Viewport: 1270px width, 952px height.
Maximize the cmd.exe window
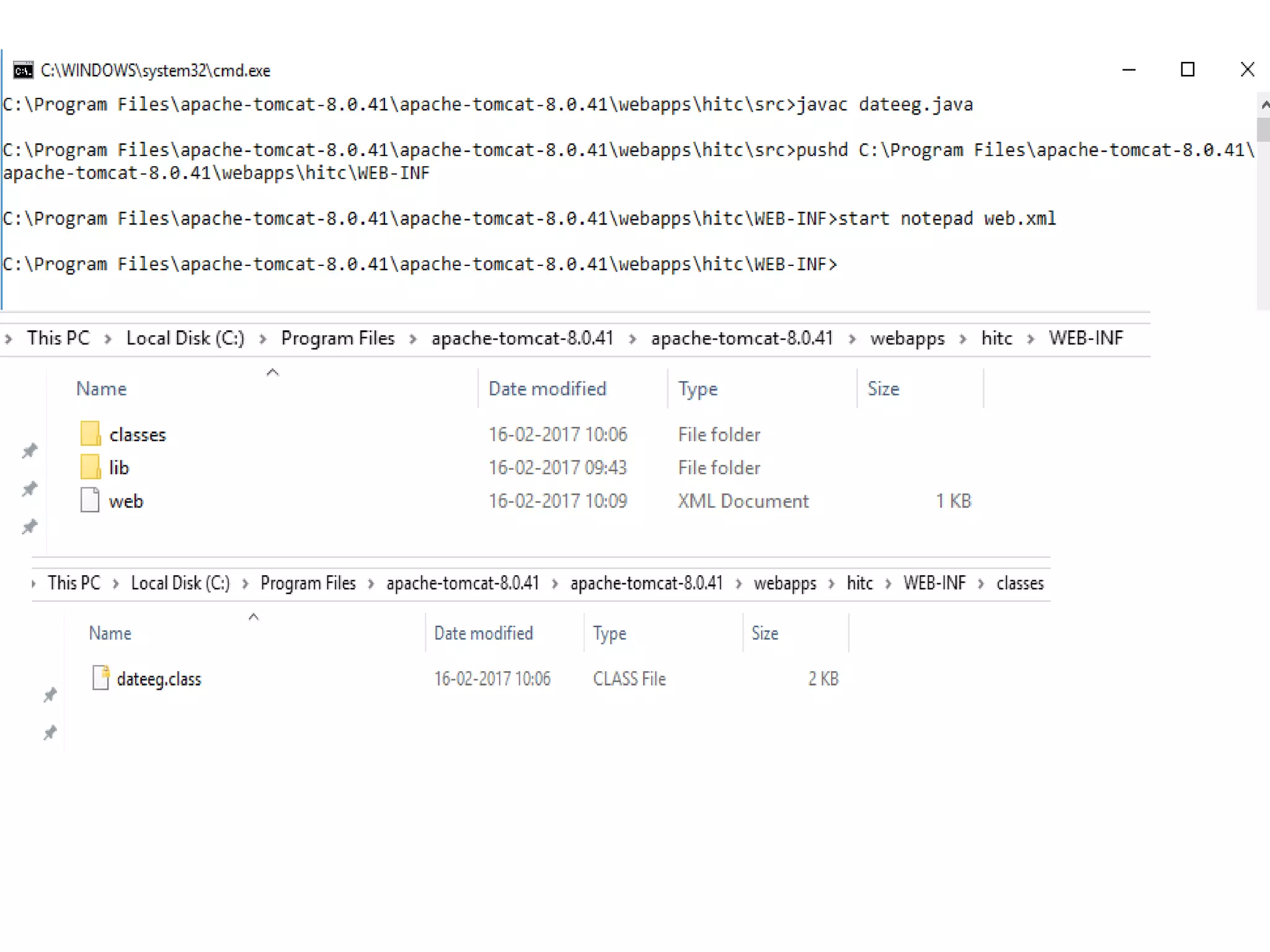1187,70
